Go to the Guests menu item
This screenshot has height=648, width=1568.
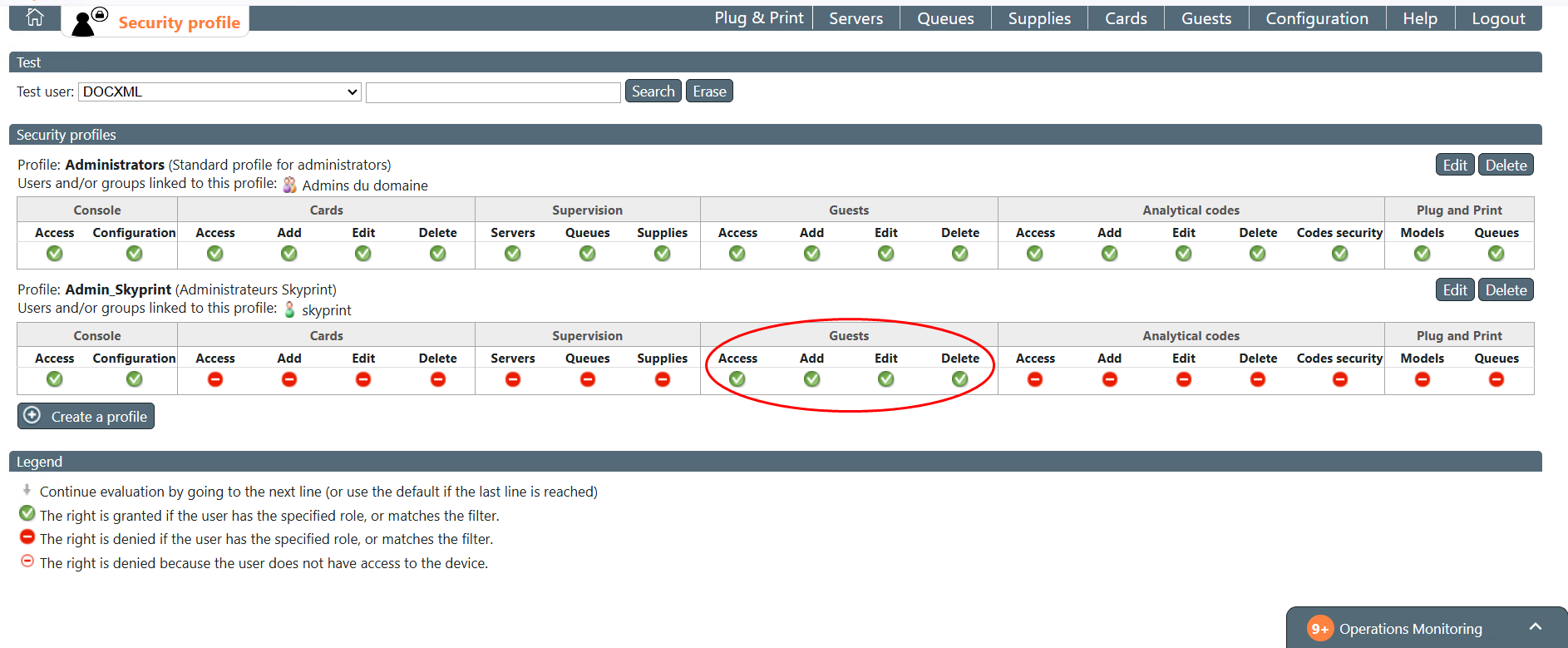[x=1206, y=18]
